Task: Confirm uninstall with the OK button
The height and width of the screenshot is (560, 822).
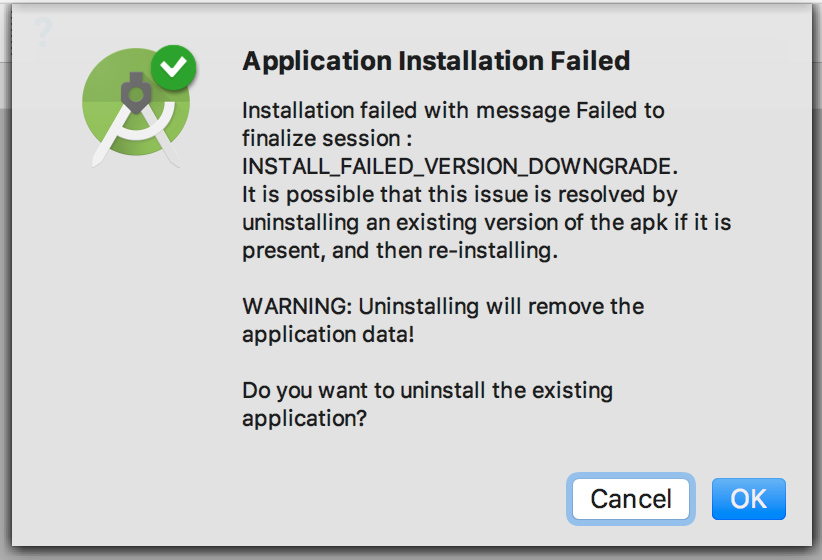Action: 749,499
